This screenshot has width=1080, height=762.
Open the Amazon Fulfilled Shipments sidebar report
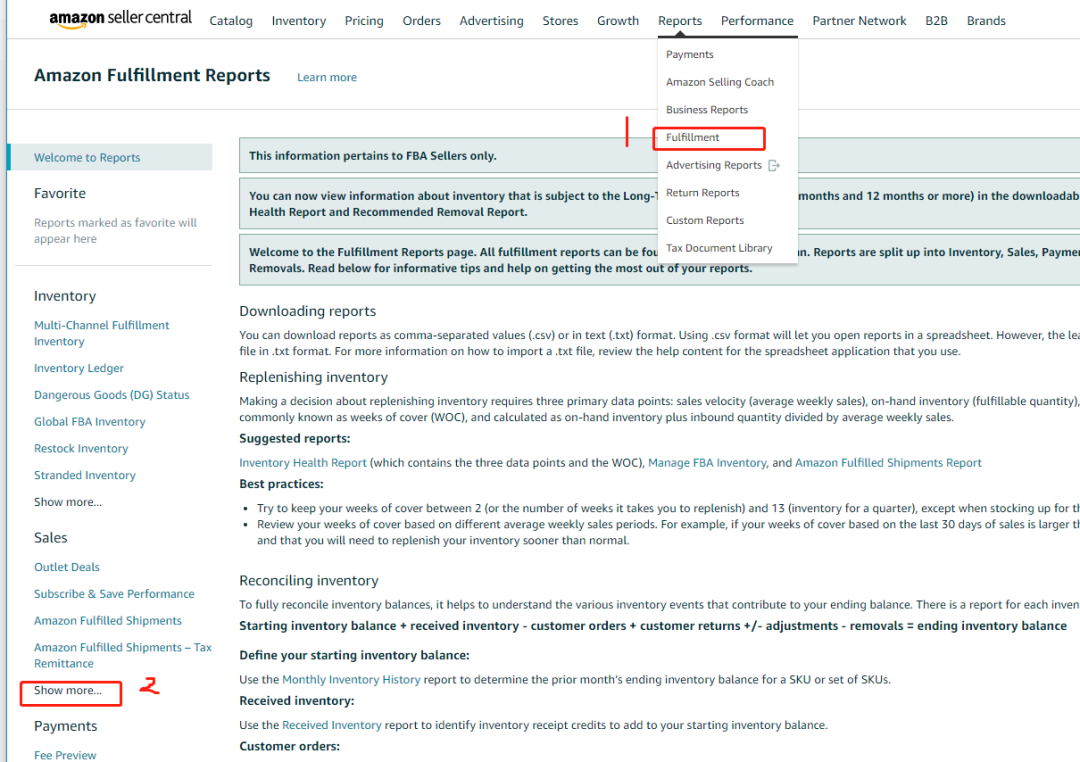(x=107, y=621)
